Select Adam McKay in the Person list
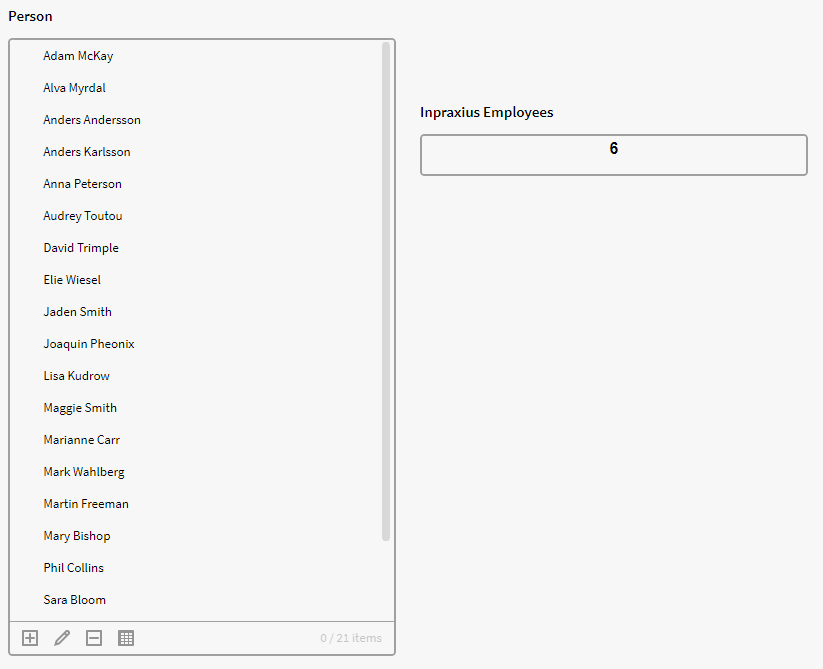Screen dimensions: 823x669 78,56
